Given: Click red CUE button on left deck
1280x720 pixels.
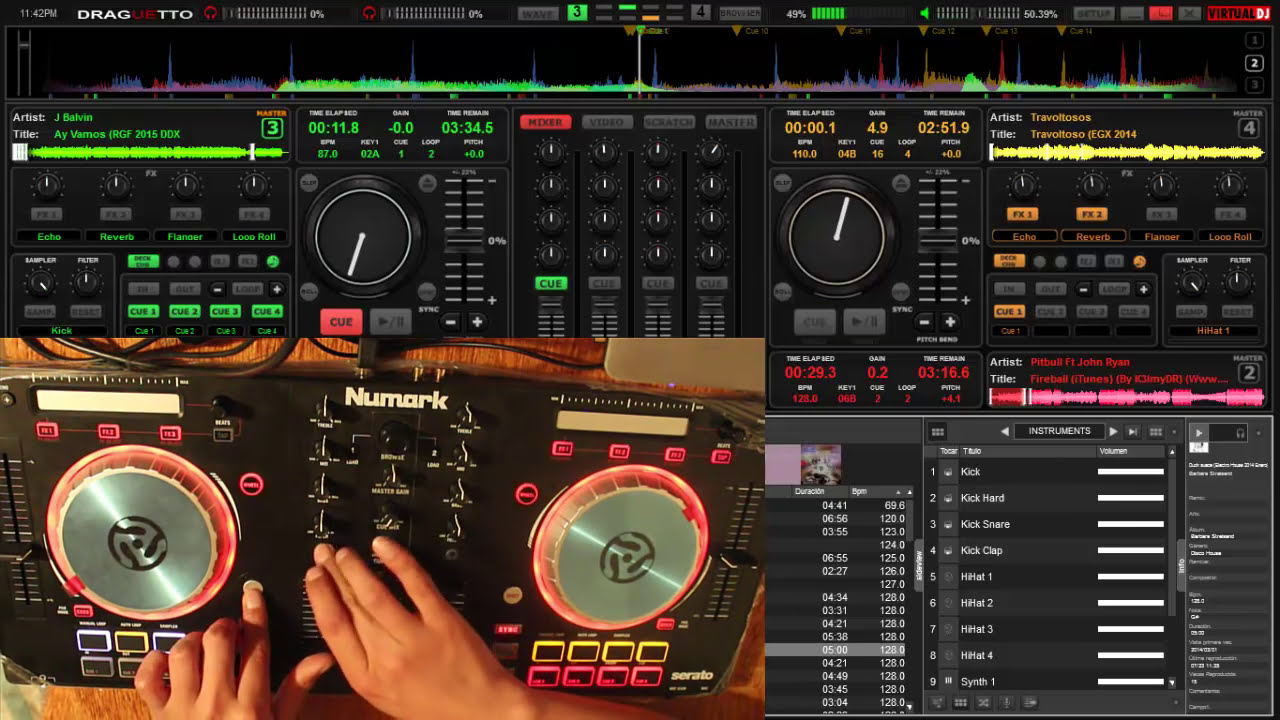Looking at the screenshot, I should click(x=341, y=322).
